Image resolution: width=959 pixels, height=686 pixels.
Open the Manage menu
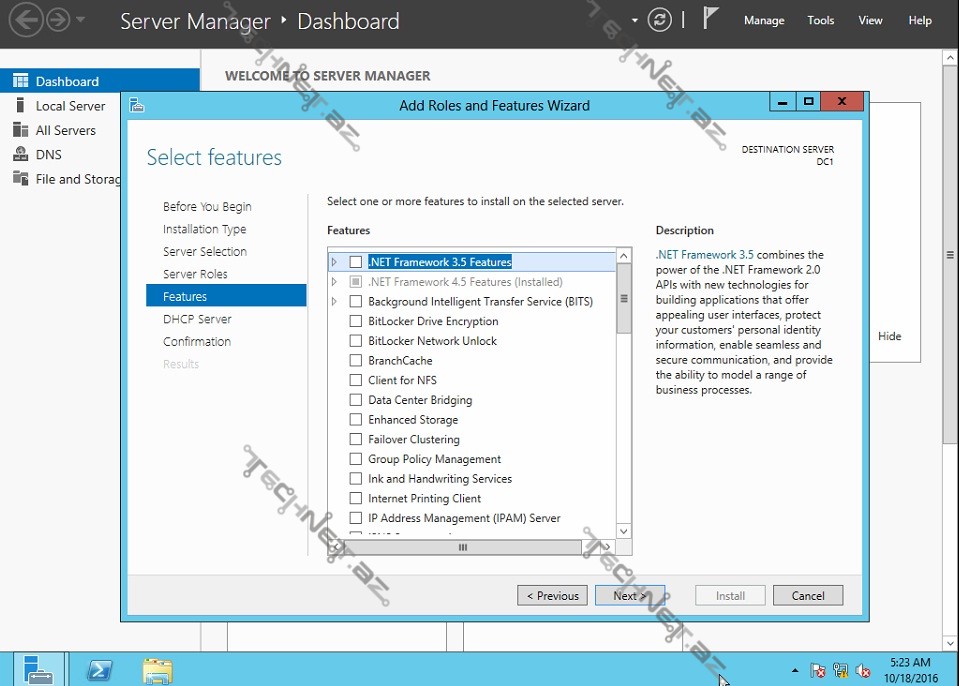click(764, 20)
